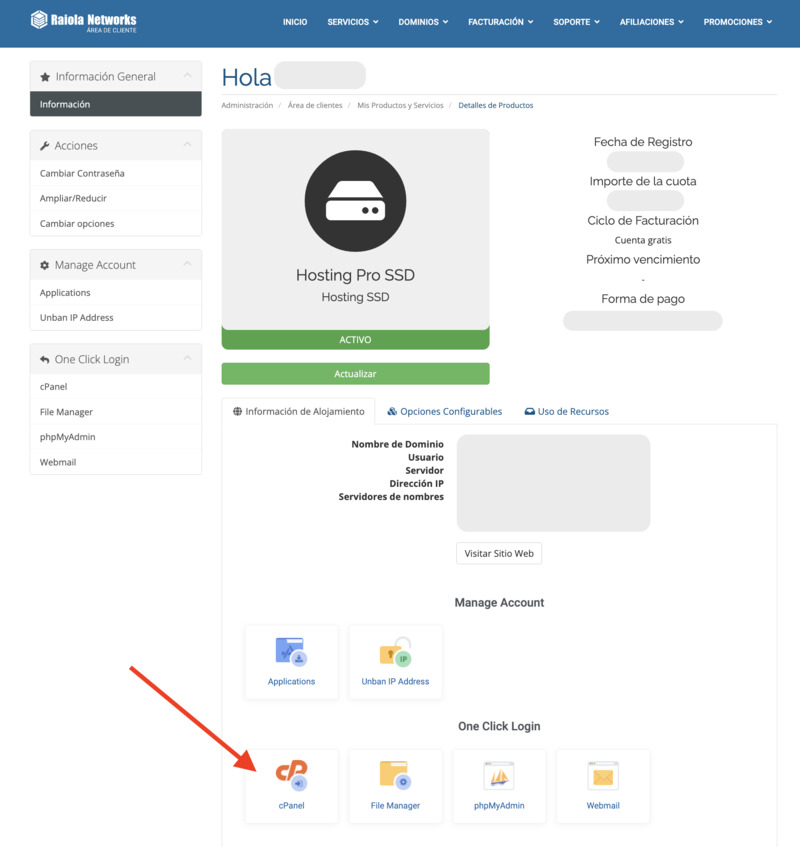Launch the phpMyAdmin sailboat icon
The width and height of the screenshot is (800, 847).
tap(499, 775)
